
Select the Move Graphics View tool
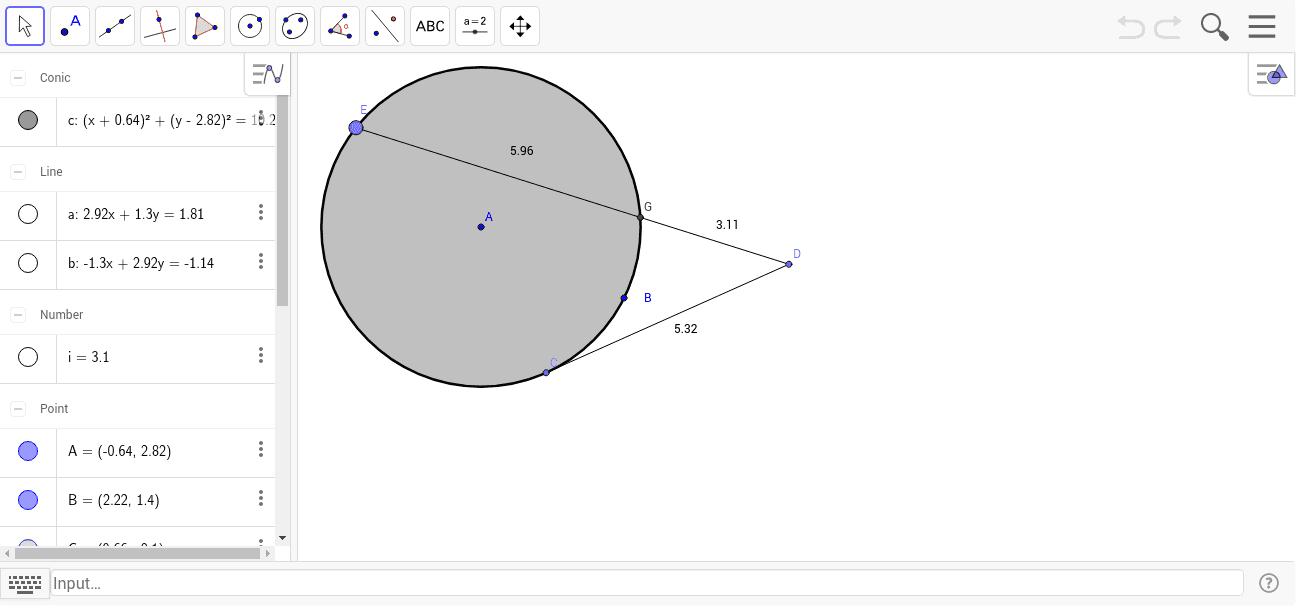(519, 25)
